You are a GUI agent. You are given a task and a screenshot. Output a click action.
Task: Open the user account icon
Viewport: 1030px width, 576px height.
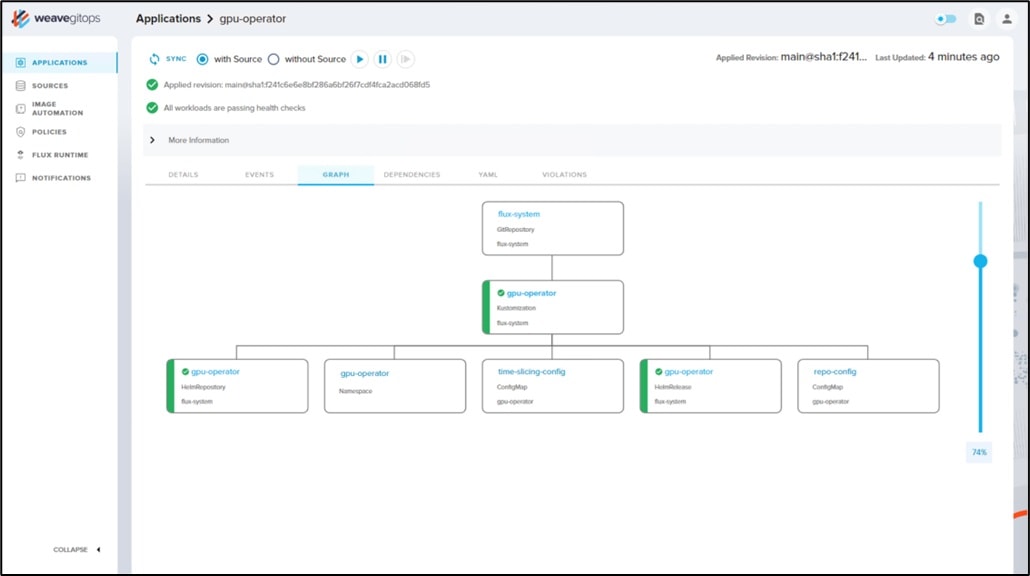tap(1006, 19)
